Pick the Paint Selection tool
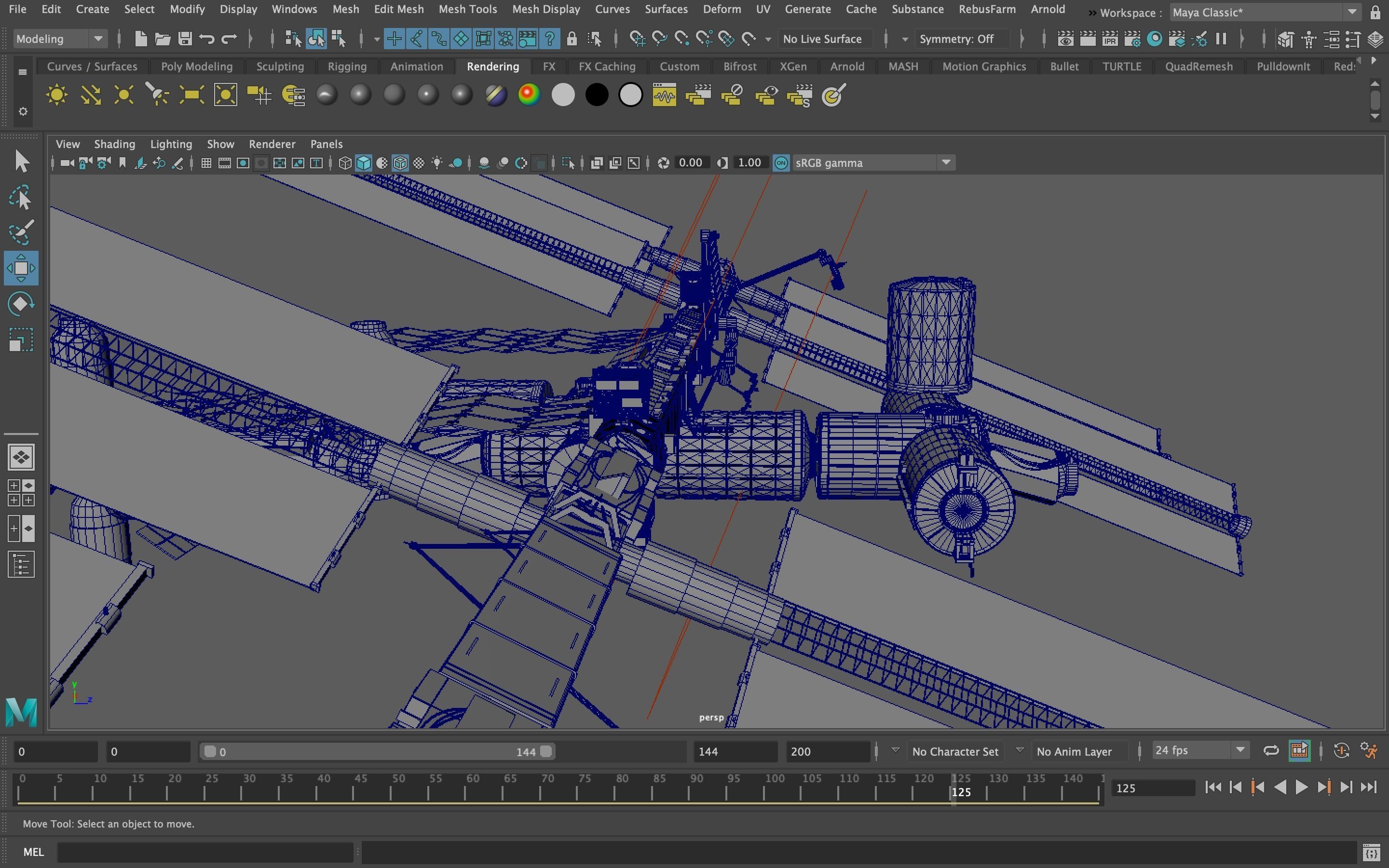The width and height of the screenshot is (1389, 868). click(x=21, y=232)
